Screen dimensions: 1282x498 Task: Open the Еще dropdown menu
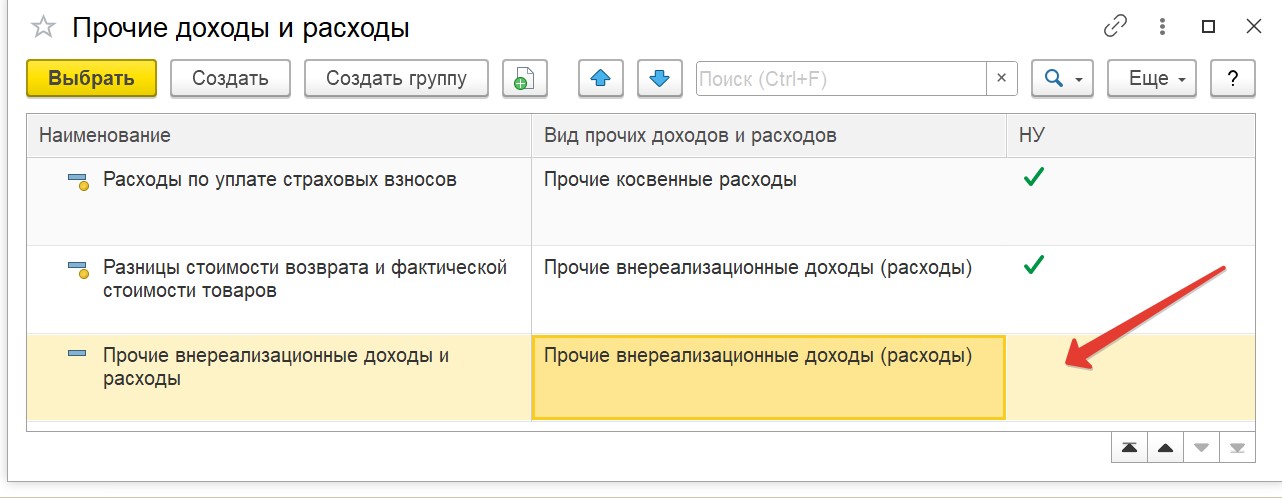pyautogui.click(x=1152, y=78)
